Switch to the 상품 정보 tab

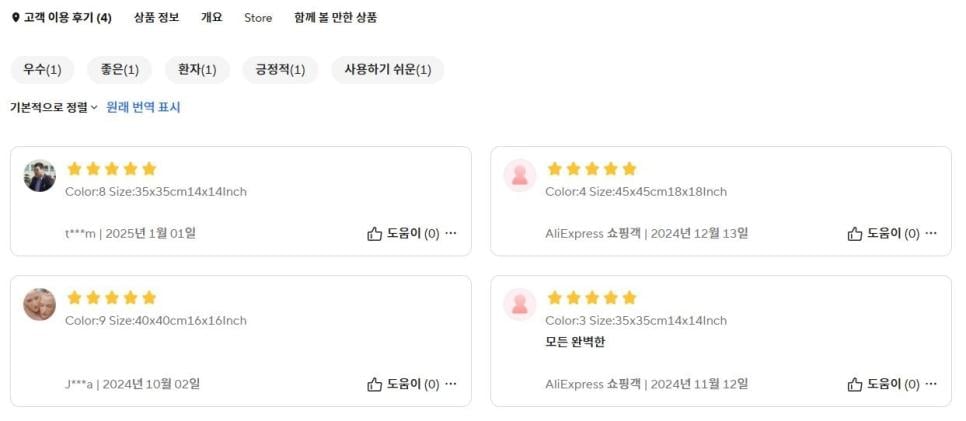[x=157, y=18]
